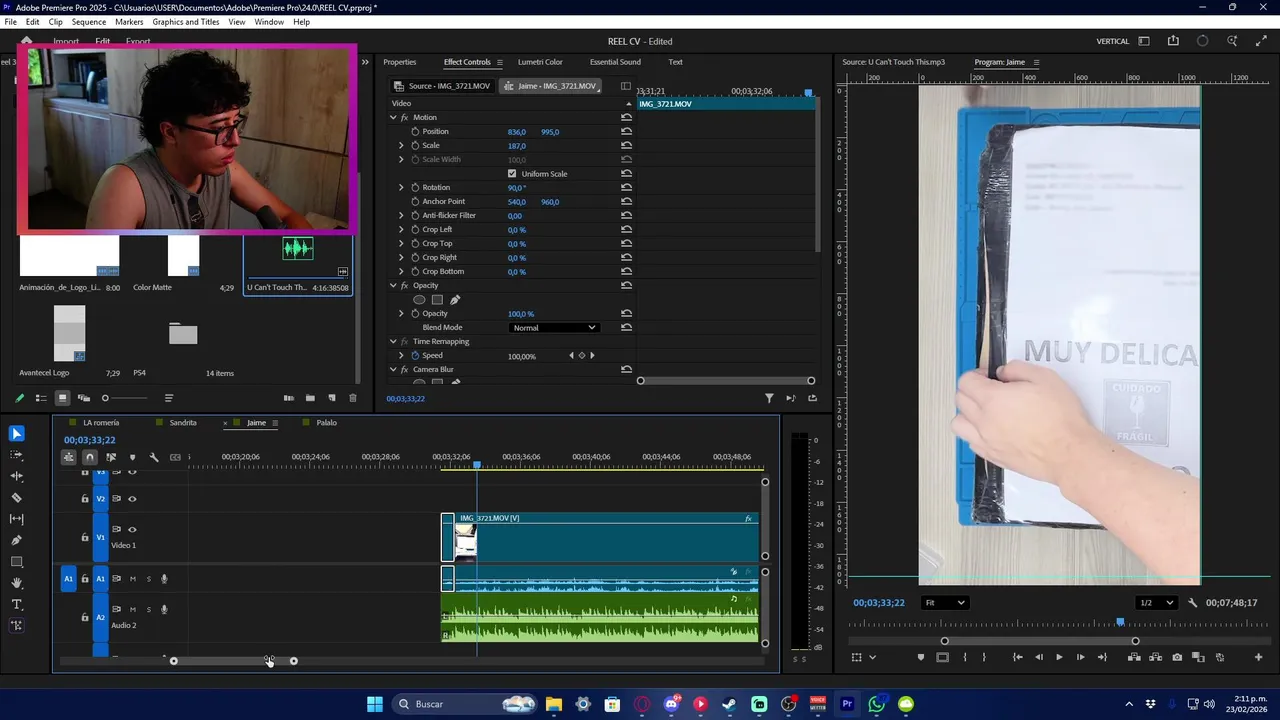Open the Sequence menu

89,22
